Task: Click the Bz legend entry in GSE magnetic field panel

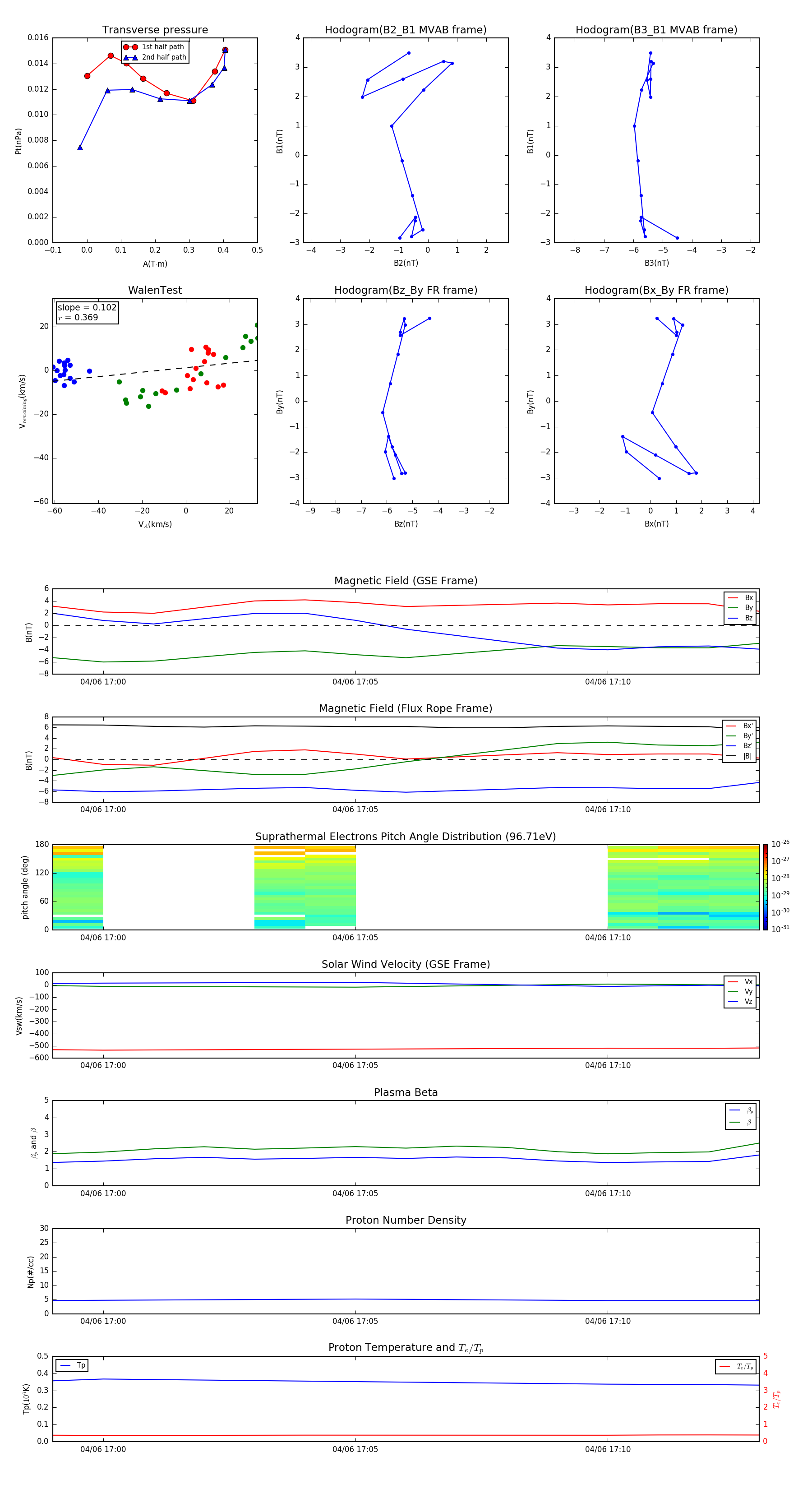Action: click(740, 618)
